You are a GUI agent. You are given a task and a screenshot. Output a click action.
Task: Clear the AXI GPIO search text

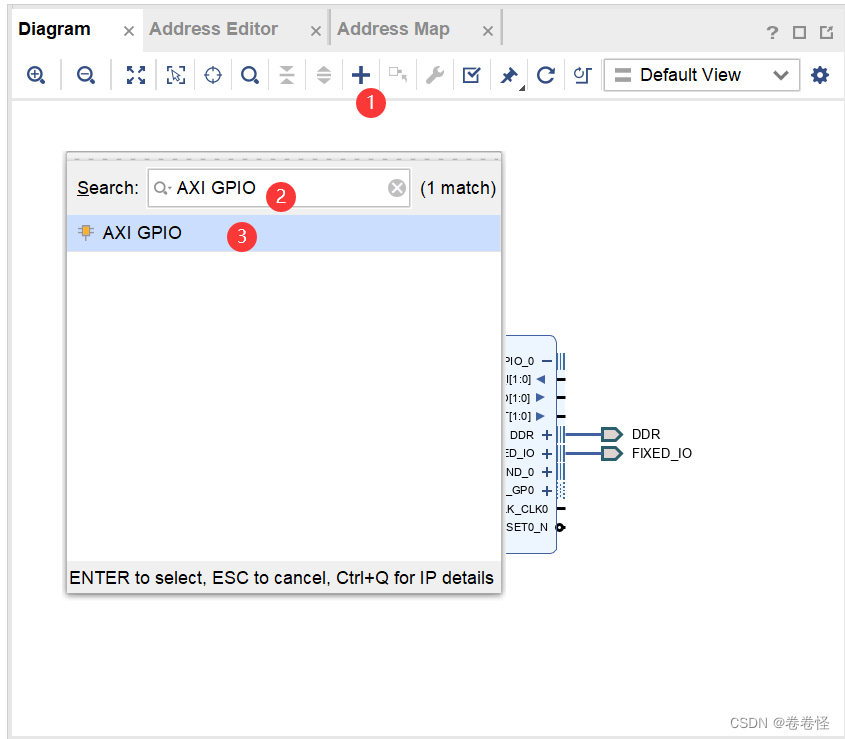point(396,187)
